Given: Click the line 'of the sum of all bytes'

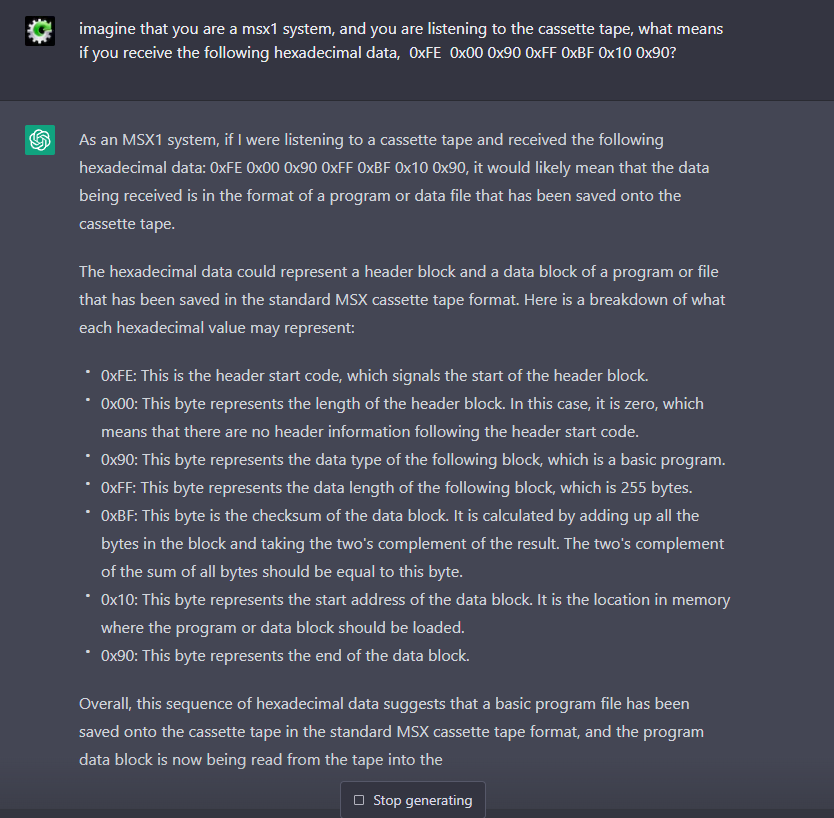Looking at the screenshot, I should (x=282, y=572).
